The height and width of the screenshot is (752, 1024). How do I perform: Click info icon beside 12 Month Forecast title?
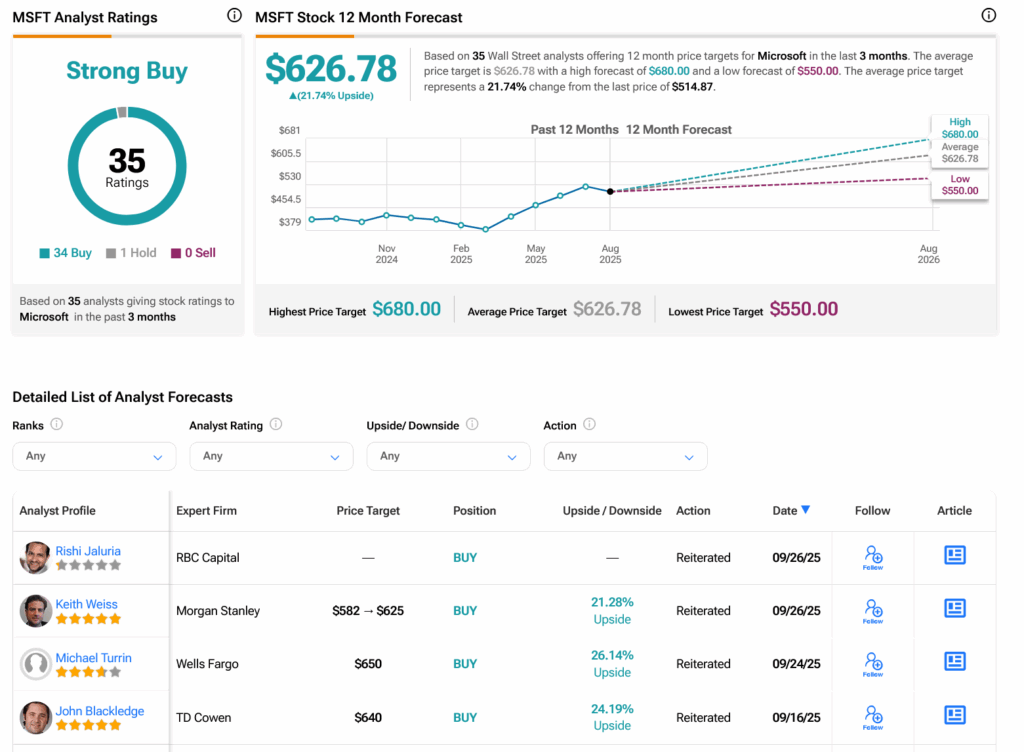[988, 16]
